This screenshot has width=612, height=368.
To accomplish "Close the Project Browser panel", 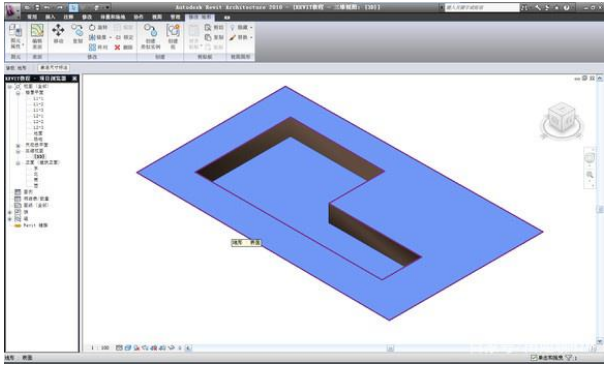I will pyautogui.click(x=74, y=78).
